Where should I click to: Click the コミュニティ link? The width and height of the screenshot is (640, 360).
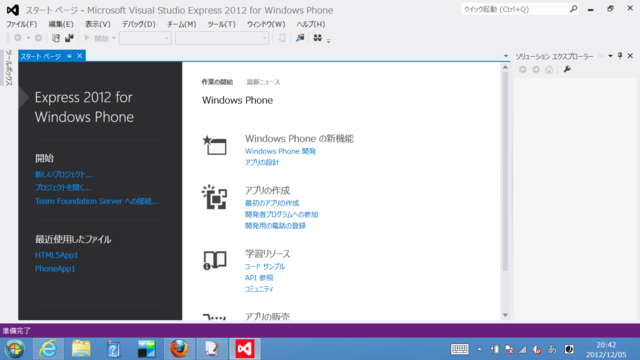259,289
